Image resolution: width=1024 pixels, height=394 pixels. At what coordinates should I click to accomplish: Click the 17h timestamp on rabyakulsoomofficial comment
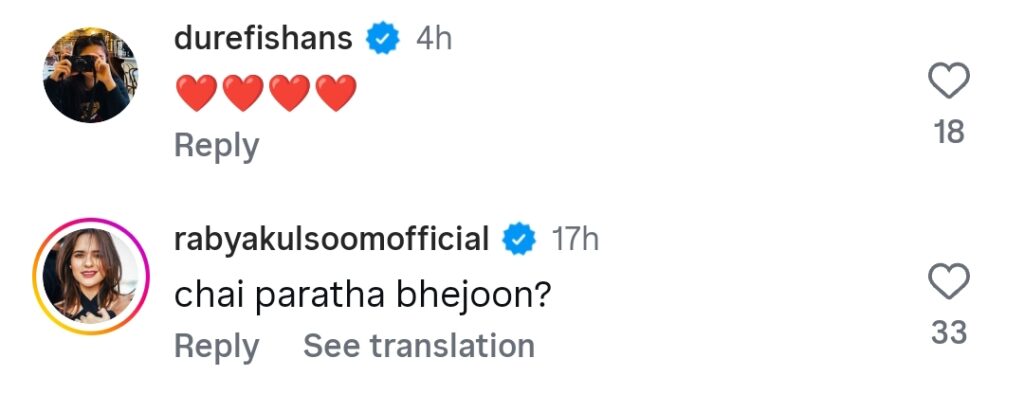click(575, 240)
